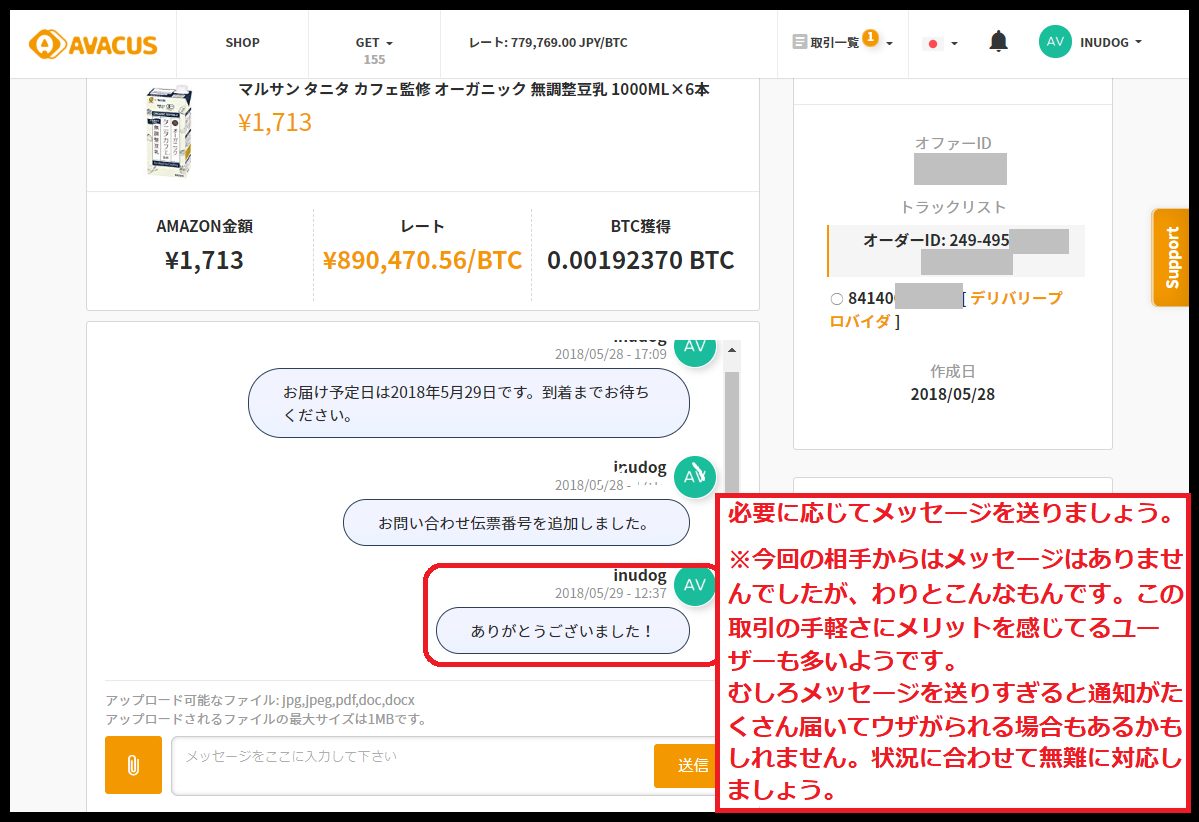
Task: Click the AV user avatar in header
Action: click(1055, 42)
